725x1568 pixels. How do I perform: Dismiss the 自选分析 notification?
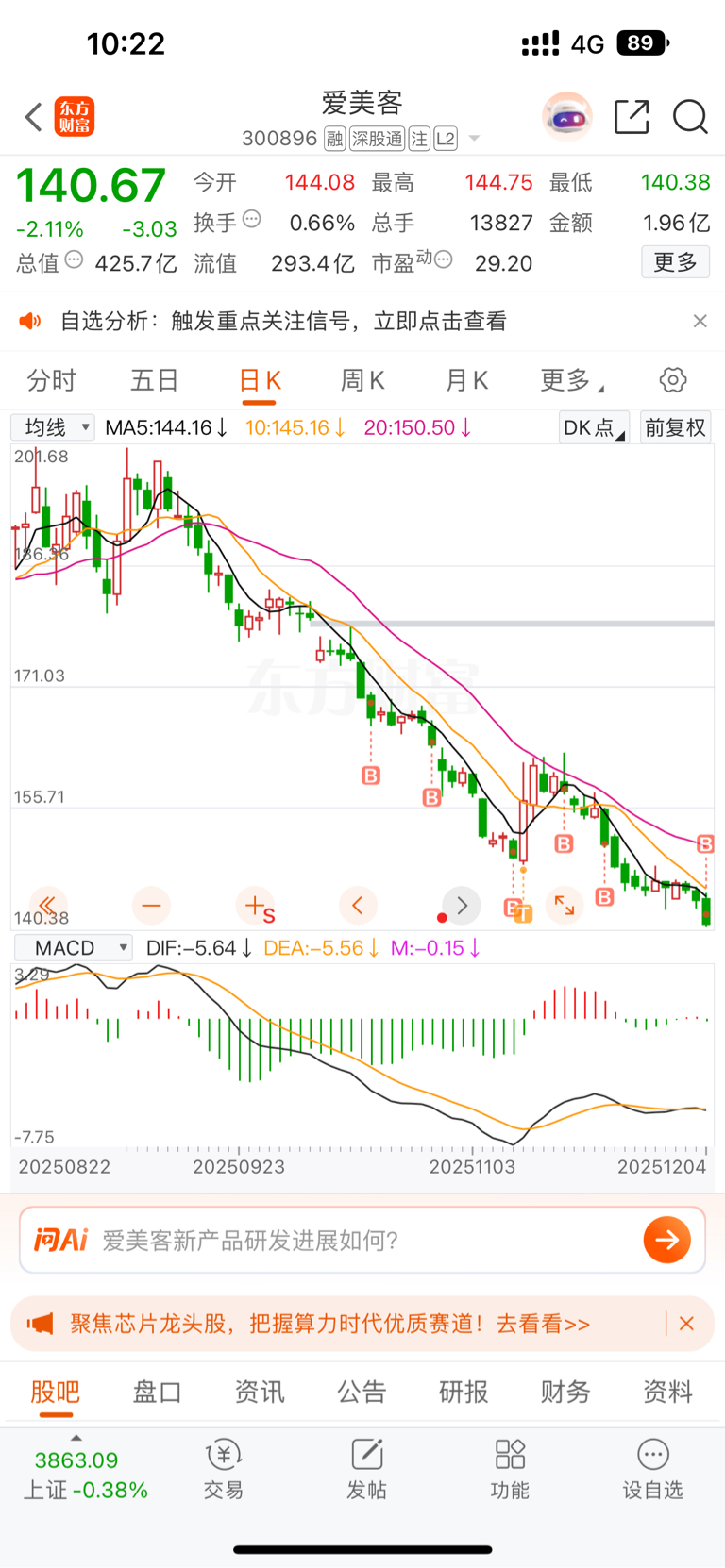tap(700, 321)
